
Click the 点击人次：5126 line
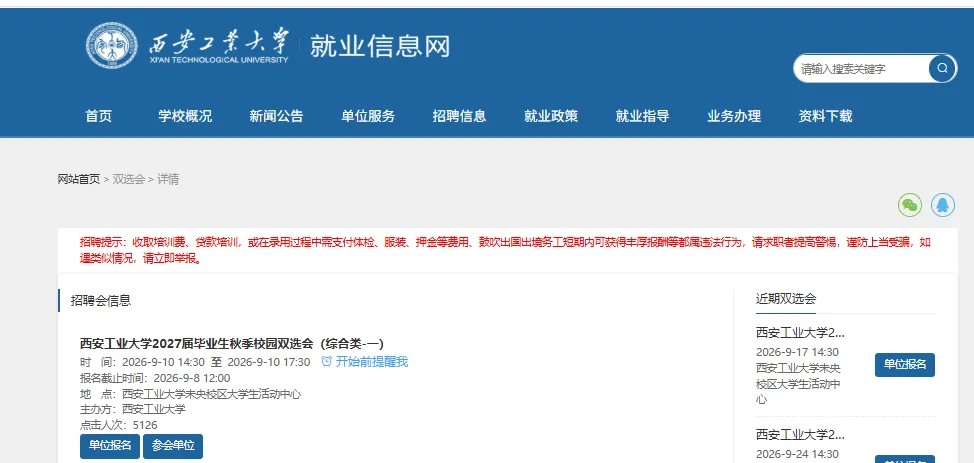point(119,425)
